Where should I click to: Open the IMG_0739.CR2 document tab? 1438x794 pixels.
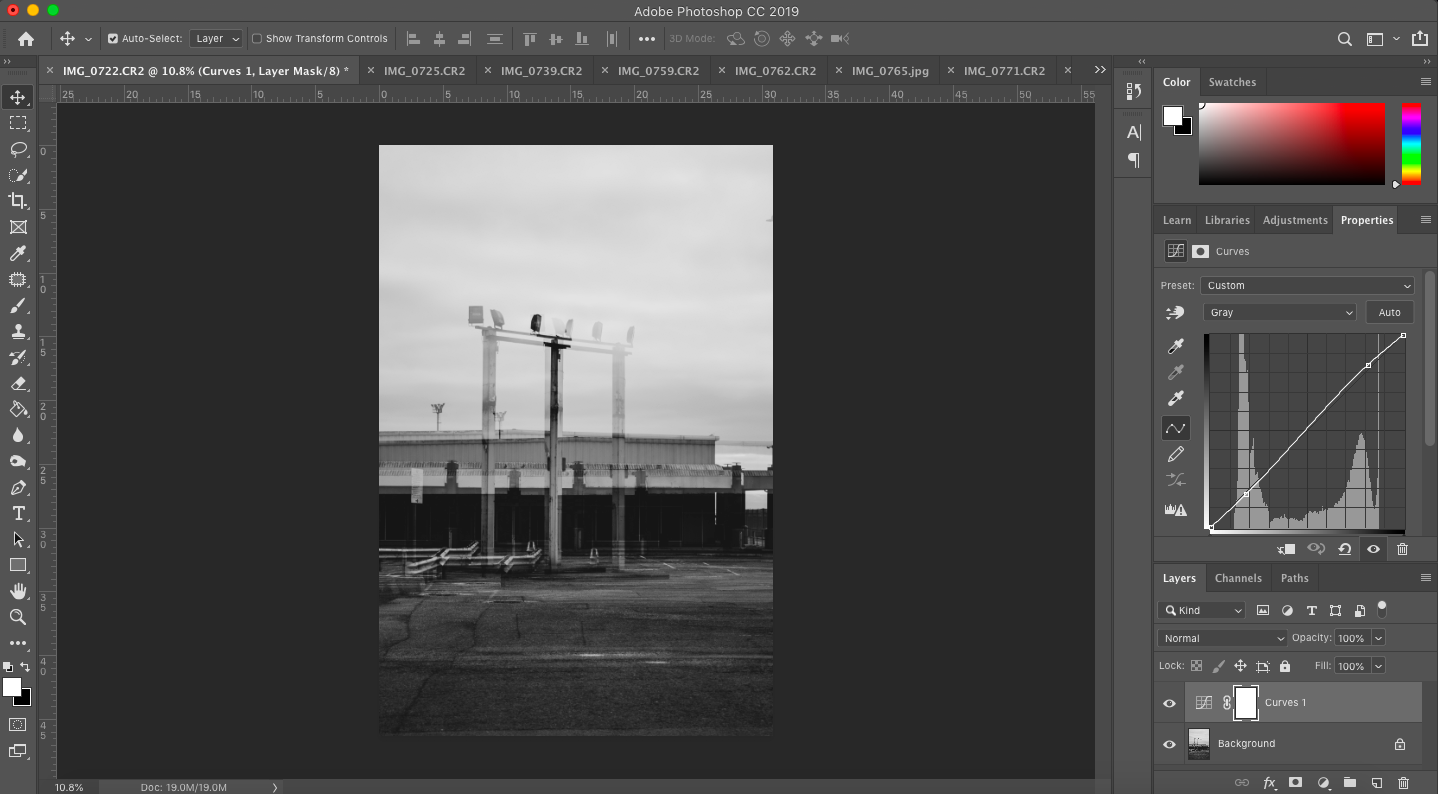(541, 71)
